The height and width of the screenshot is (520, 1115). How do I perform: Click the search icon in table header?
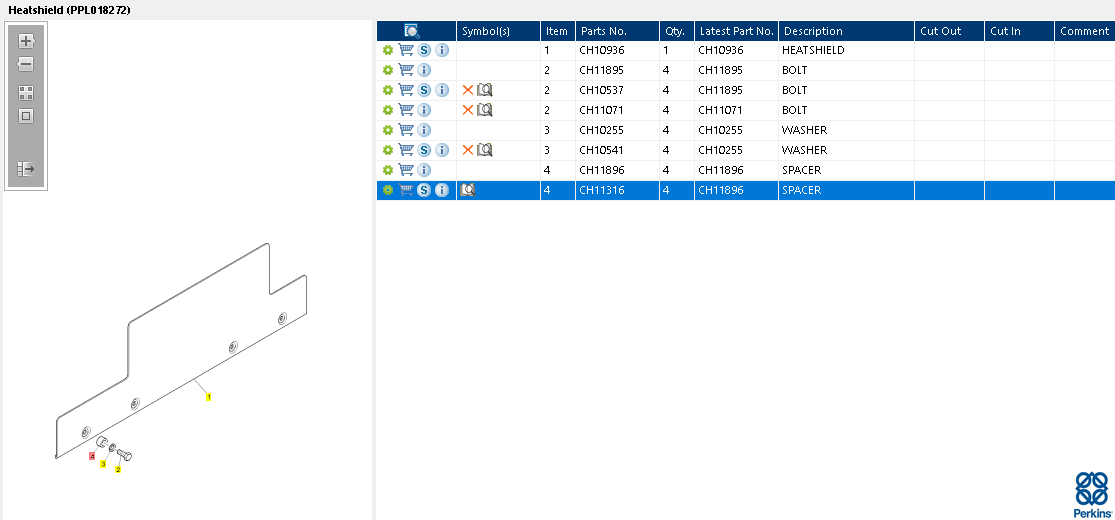tap(412, 31)
